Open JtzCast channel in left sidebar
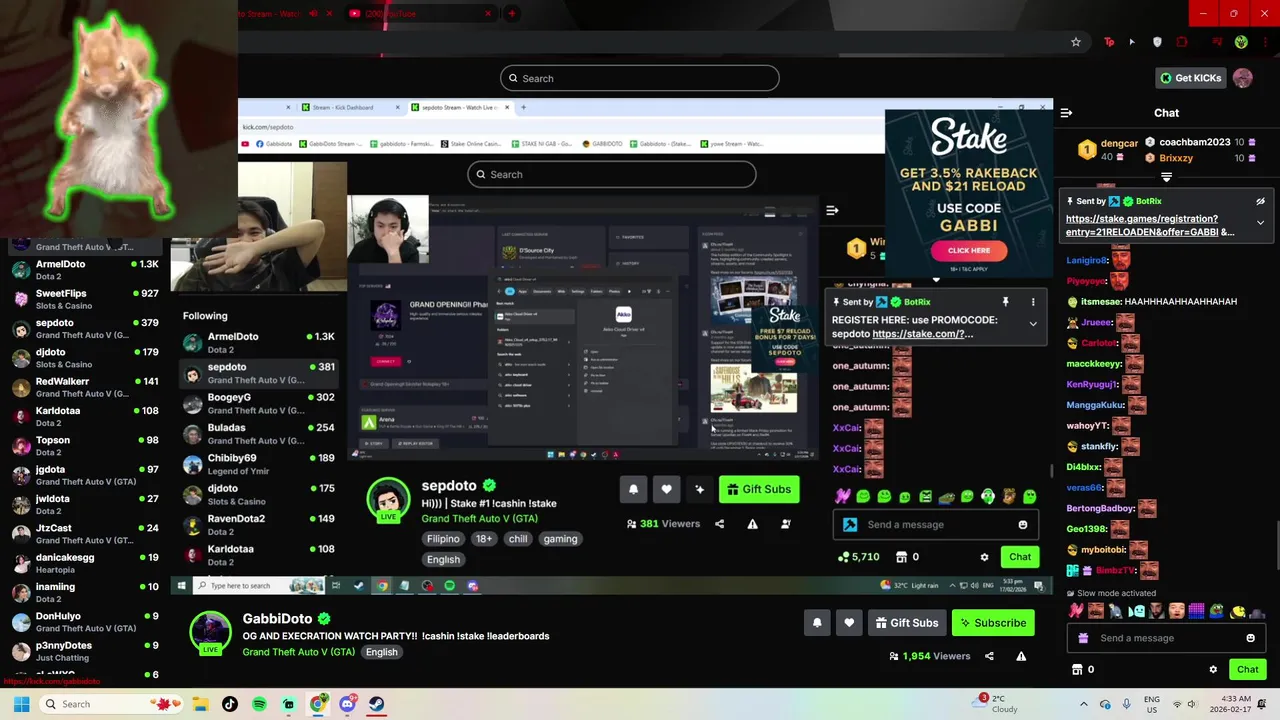Screen dimensions: 1280x720 tap(85, 534)
